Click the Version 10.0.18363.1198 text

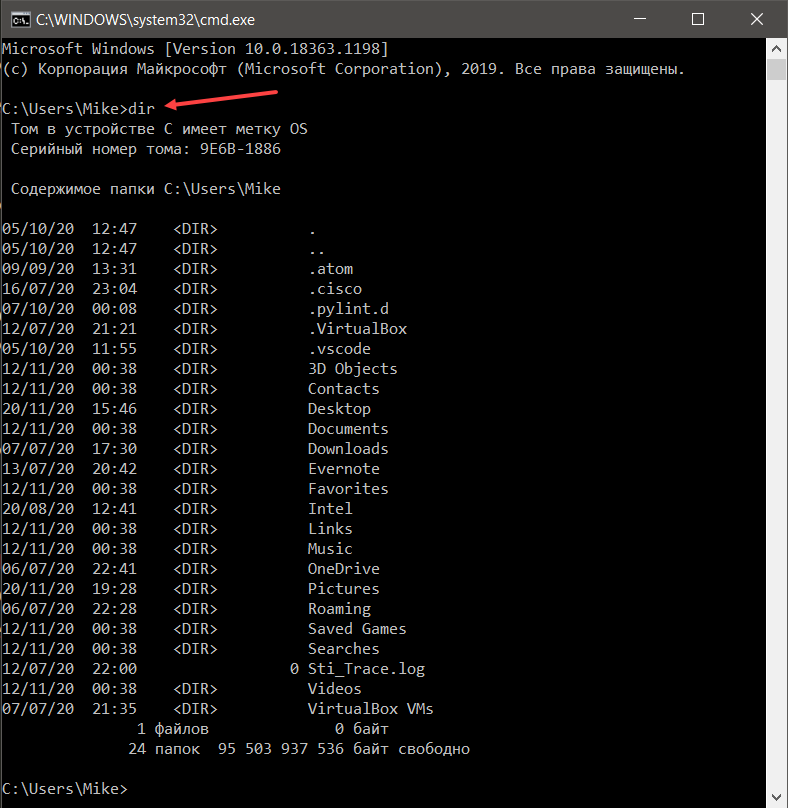[276, 49]
